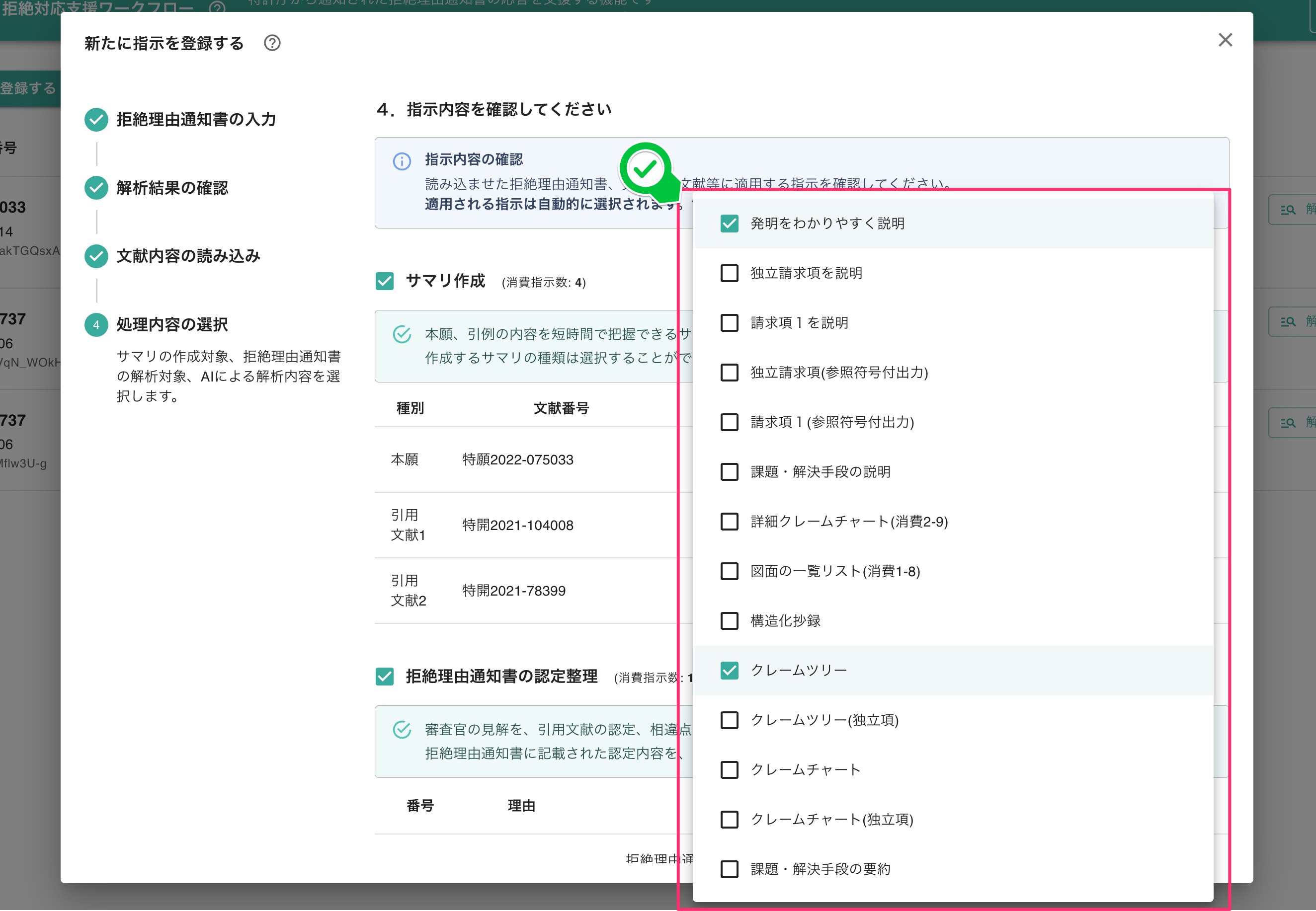Click document number 特願2022-075033
The height and width of the screenshot is (911, 1316).
click(518, 459)
